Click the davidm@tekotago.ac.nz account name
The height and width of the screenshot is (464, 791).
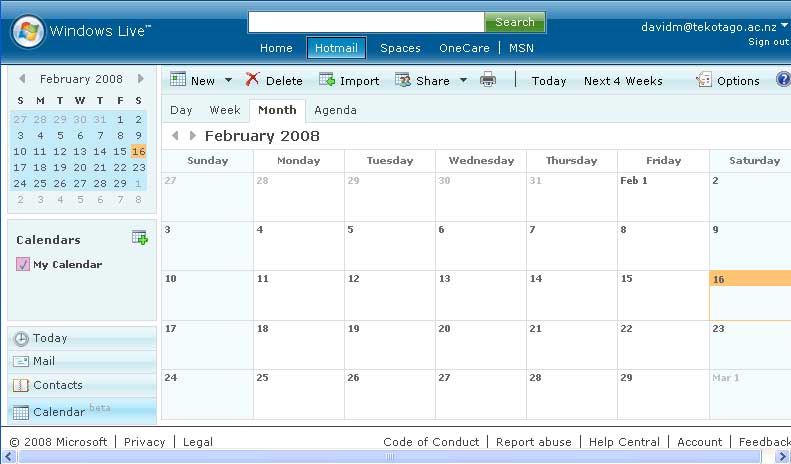(709, 27)
